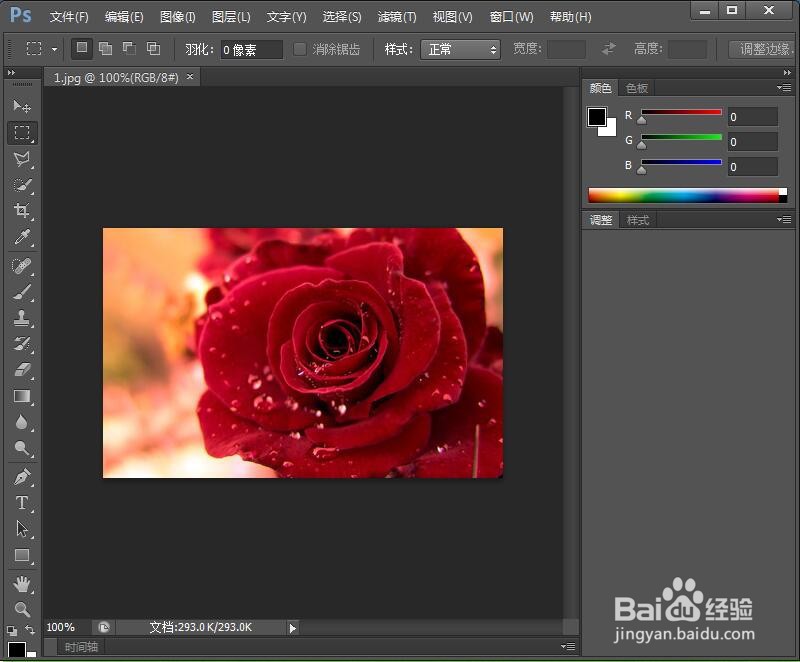Viewport: 800px width, 662px height.
Task: Select the 颜色 color tab
Action: (x=600, y=88)
